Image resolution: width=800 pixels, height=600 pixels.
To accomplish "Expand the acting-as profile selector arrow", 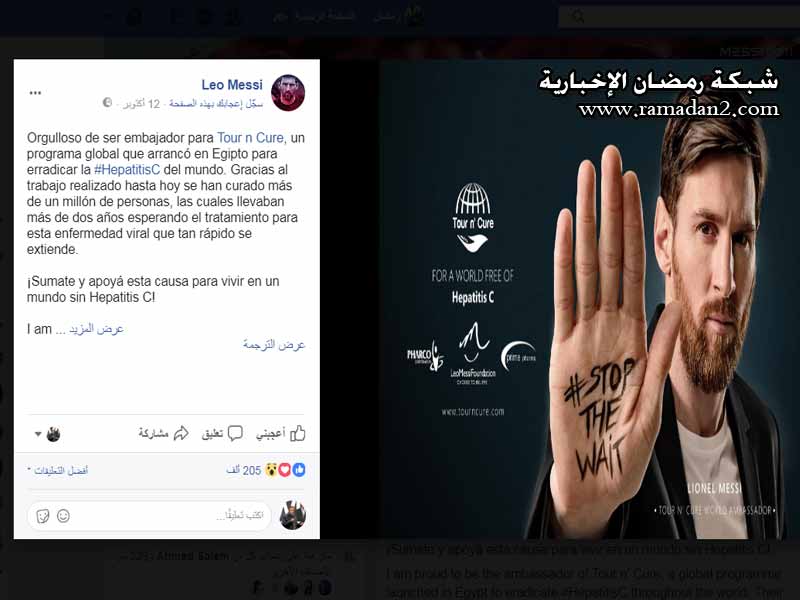I will pyautogui.click(x=38, y=434).
